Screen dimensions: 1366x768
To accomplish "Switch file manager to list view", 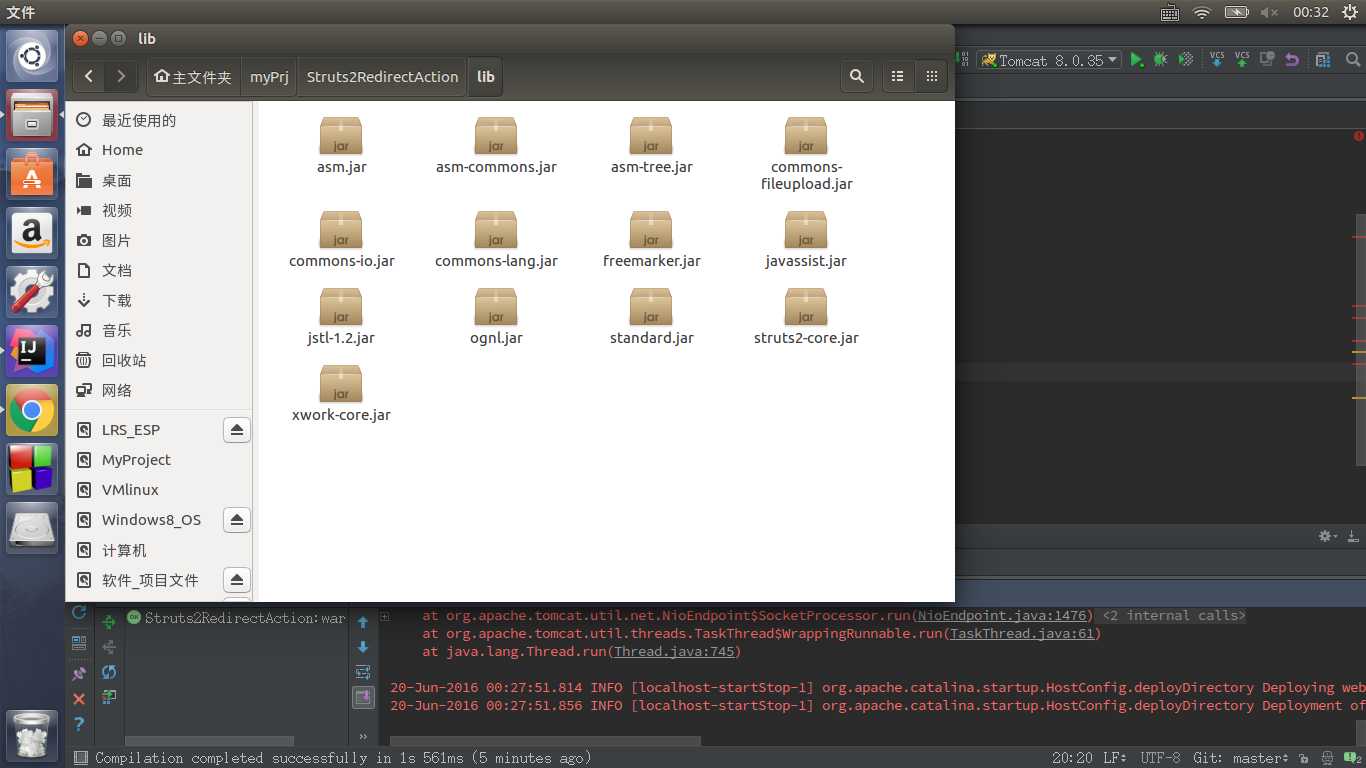I will (x=897, y=76).
